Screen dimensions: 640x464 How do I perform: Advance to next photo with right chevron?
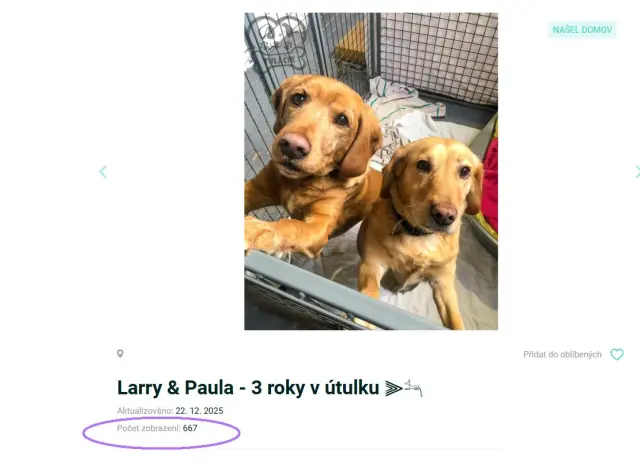[x=637, y=172]
